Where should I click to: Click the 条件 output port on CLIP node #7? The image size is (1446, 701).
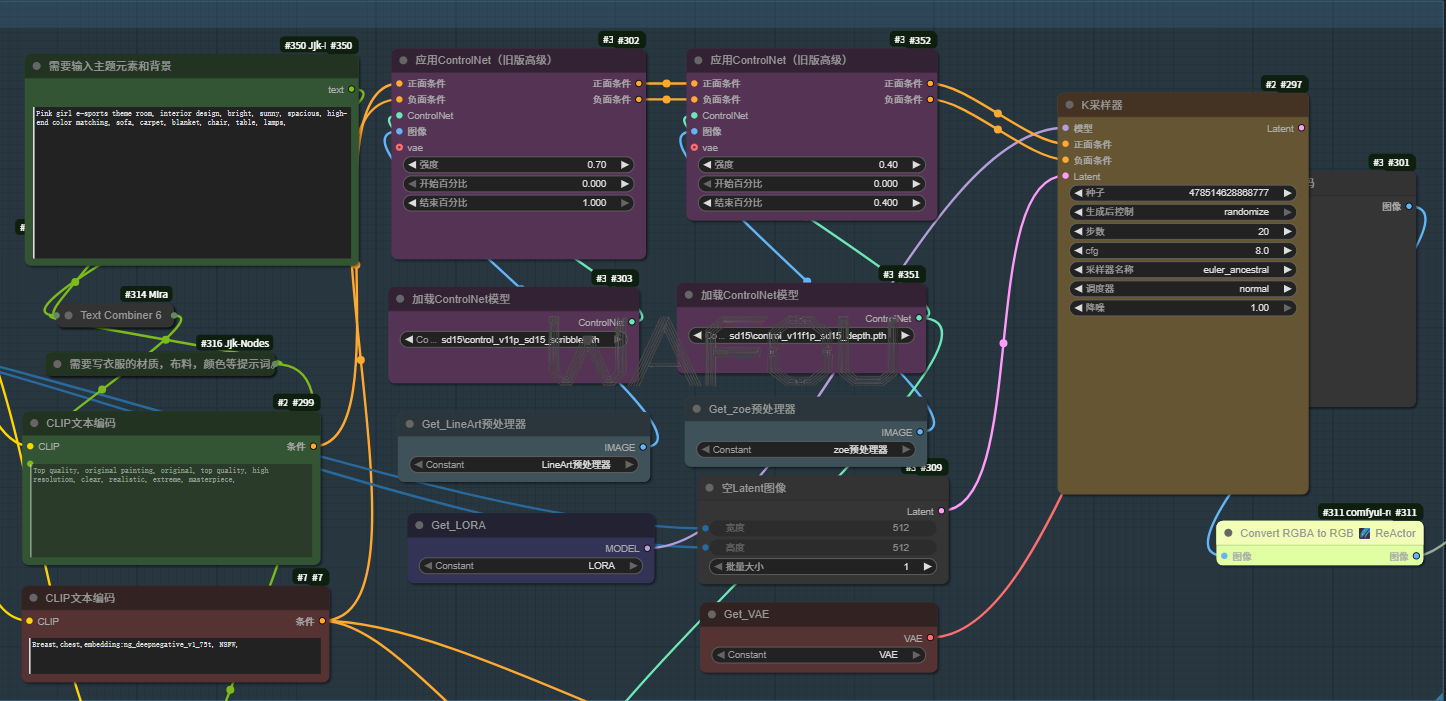(x=322, y=621)
